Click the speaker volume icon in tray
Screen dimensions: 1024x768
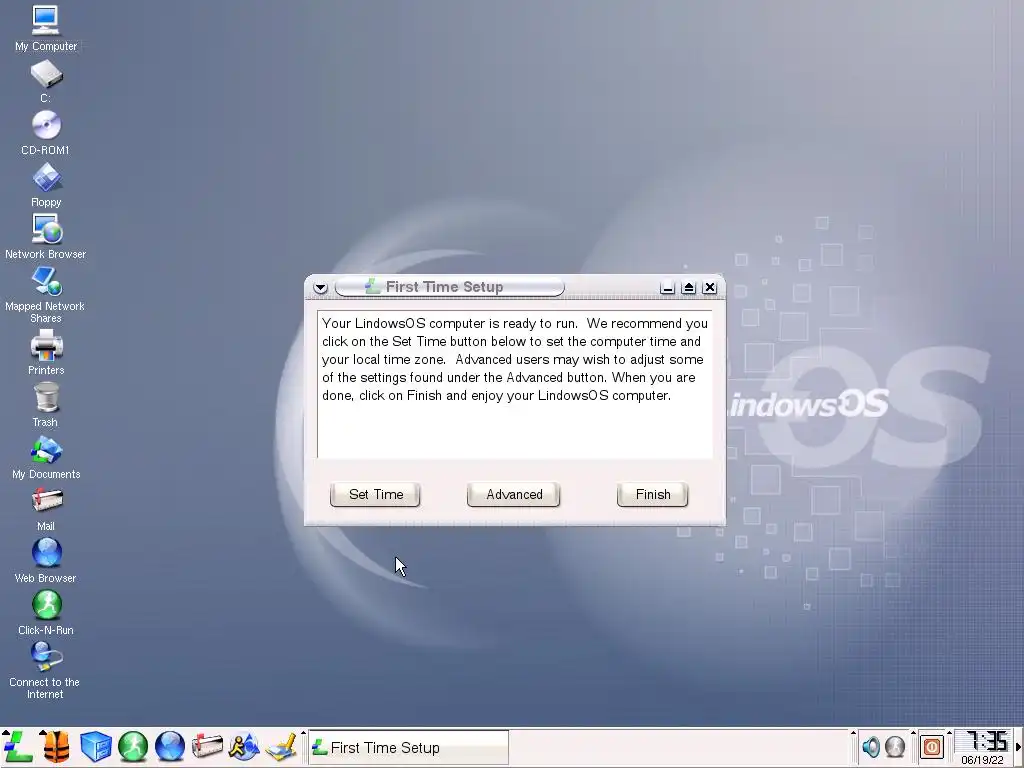pyautogui.click(x=871, y=746)
